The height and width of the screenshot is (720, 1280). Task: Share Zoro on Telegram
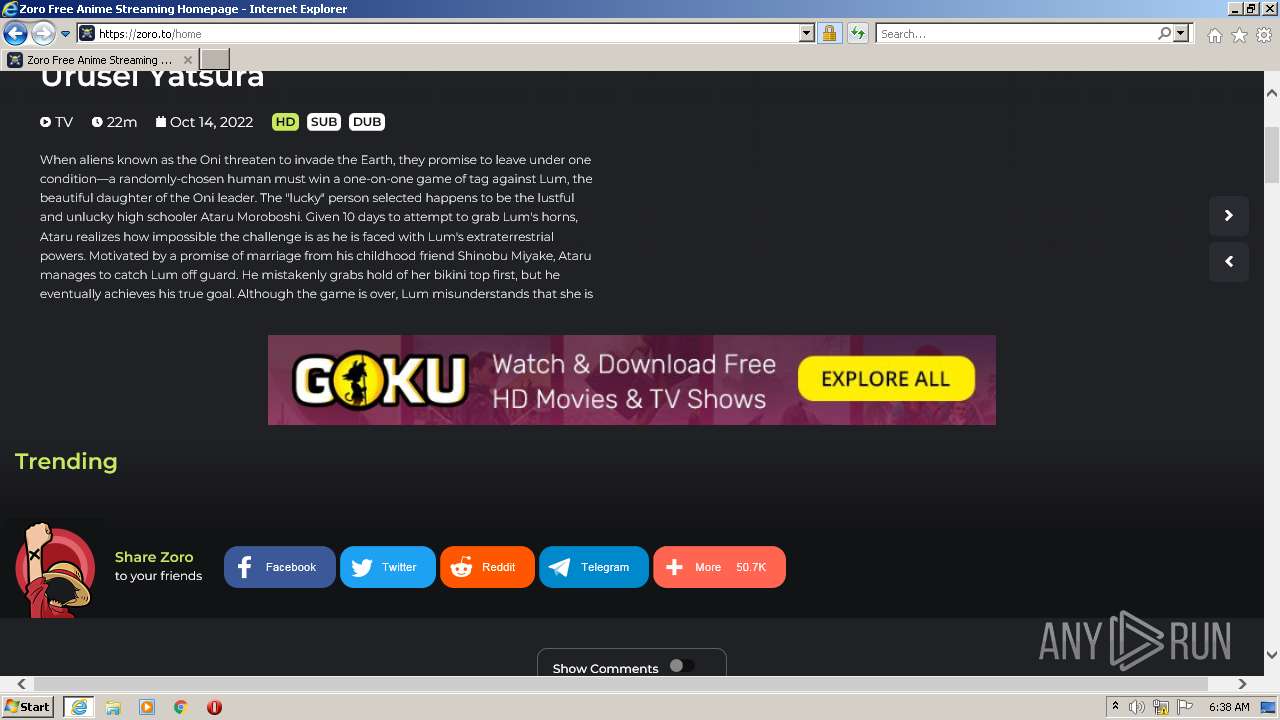click(x=594, y=567)
